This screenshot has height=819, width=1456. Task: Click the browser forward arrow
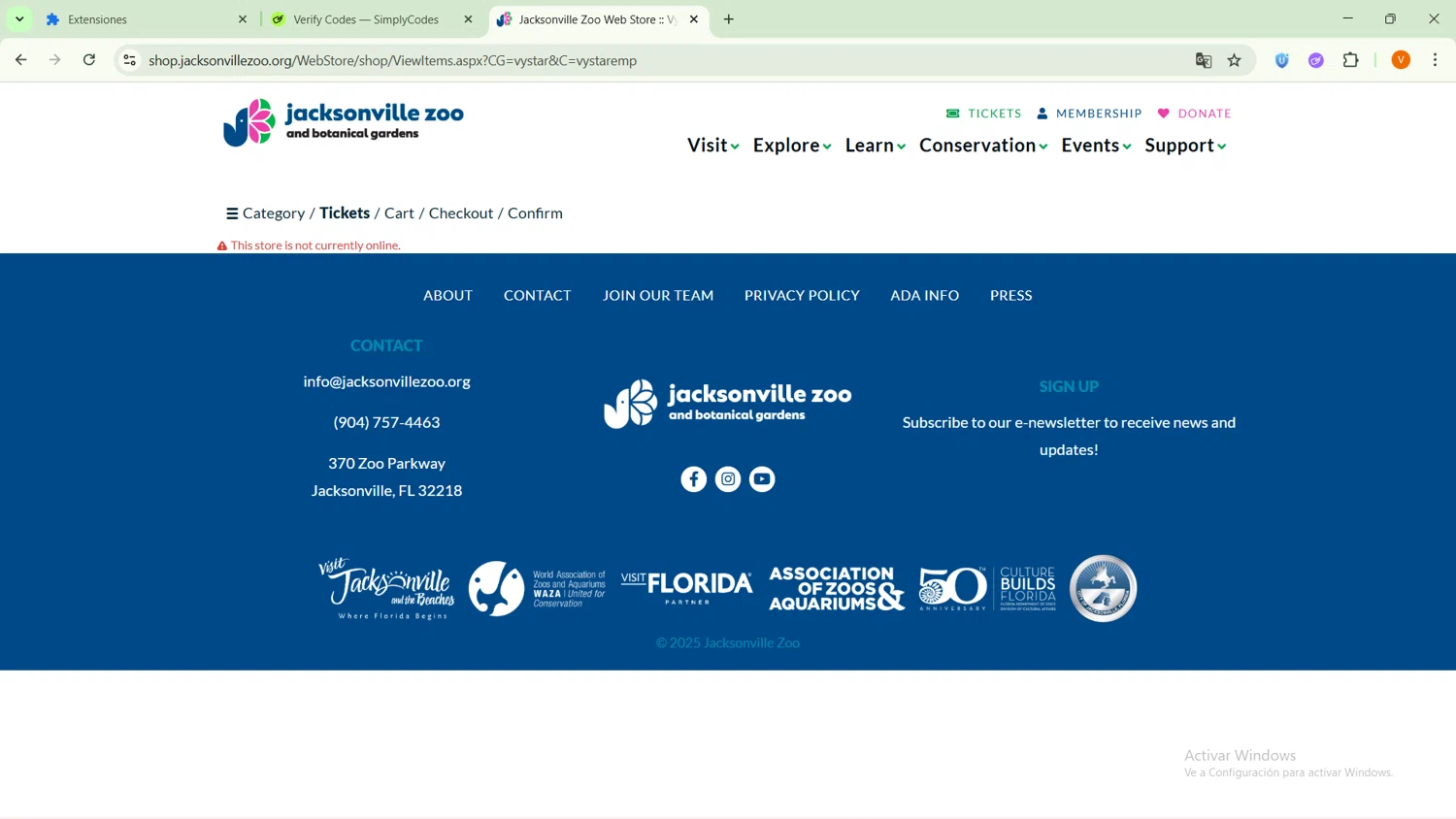(x=55, y=60)
